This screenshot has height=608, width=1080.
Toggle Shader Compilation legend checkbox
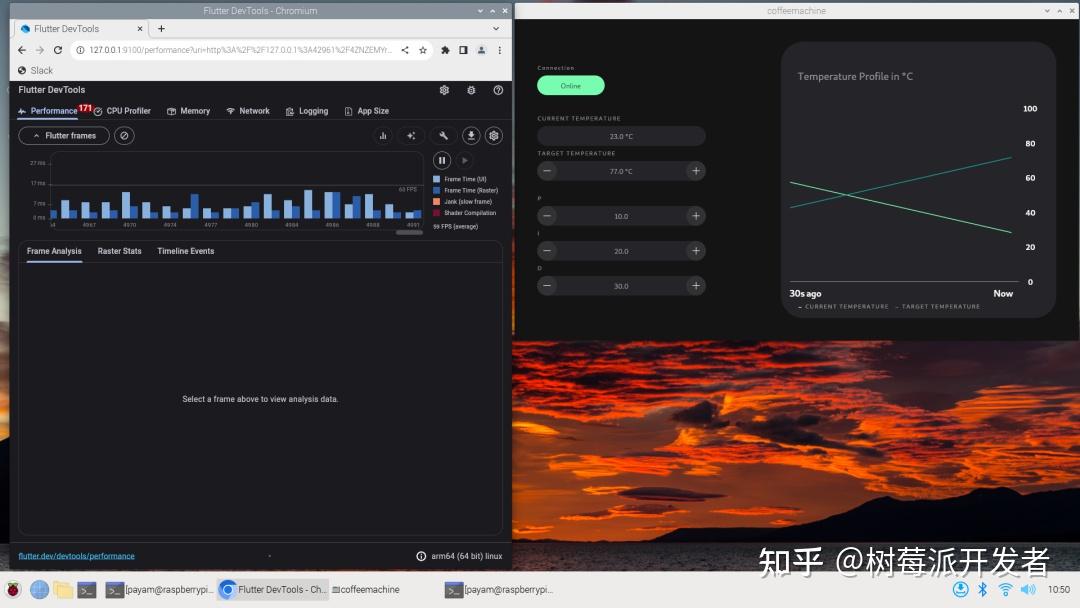(435, 213)
